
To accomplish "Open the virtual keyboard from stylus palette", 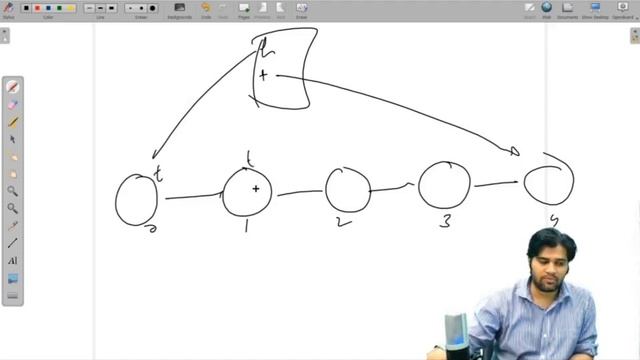I will coord(13,296).
